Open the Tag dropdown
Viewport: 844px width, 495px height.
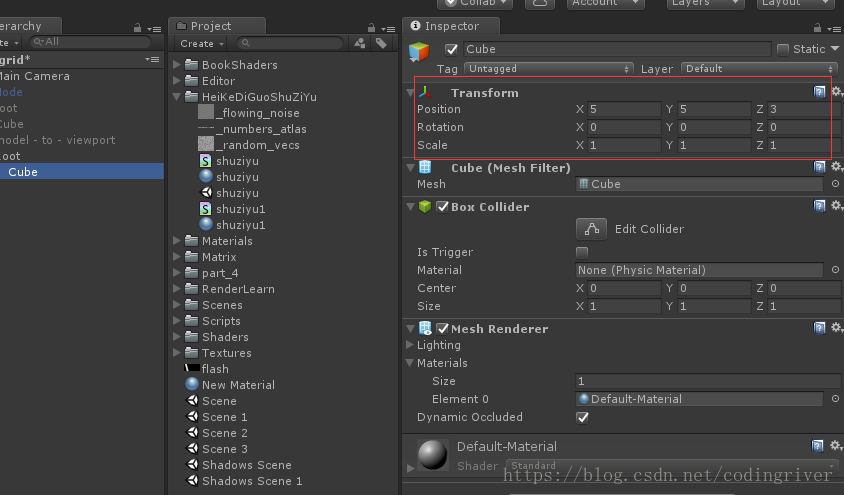548,69
